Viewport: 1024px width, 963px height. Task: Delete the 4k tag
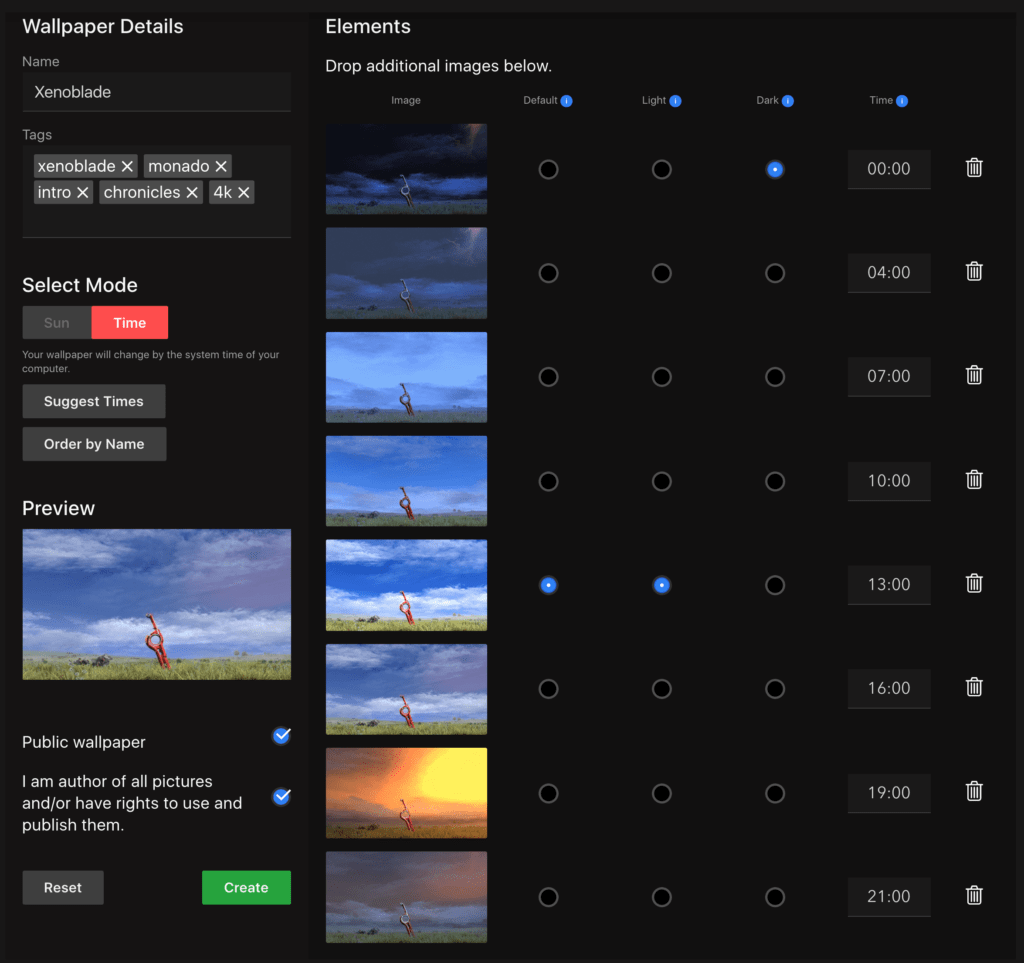(244, 193)
